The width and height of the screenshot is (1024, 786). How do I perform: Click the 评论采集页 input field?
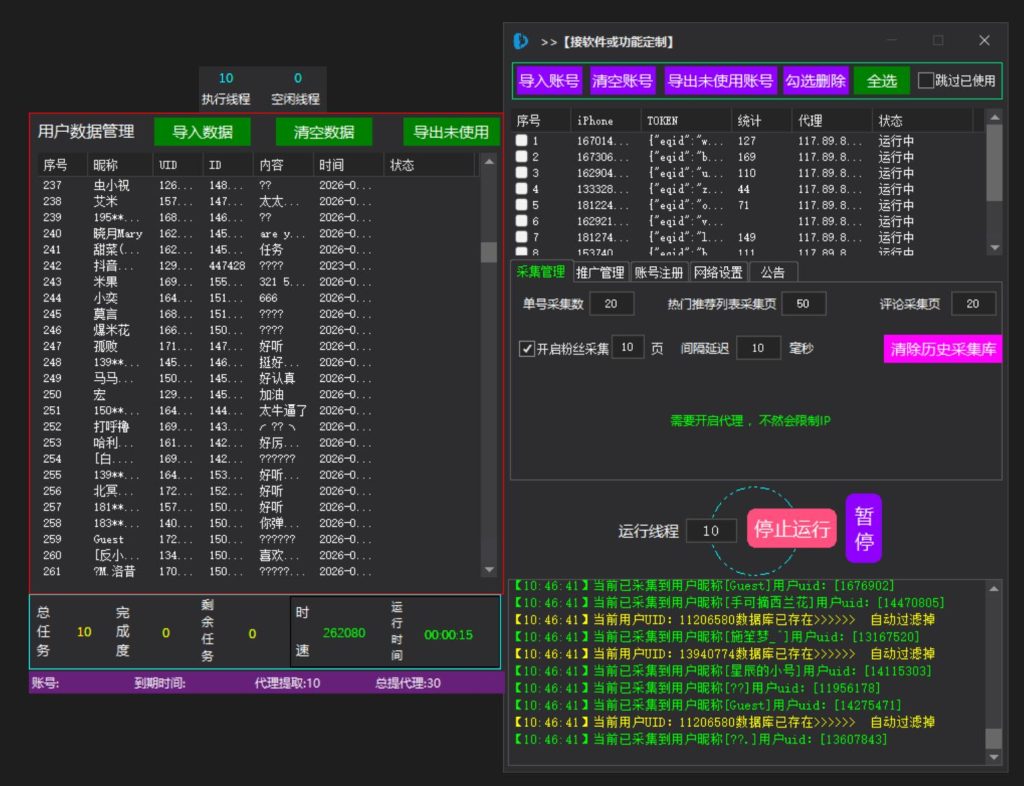click(973, 304)
